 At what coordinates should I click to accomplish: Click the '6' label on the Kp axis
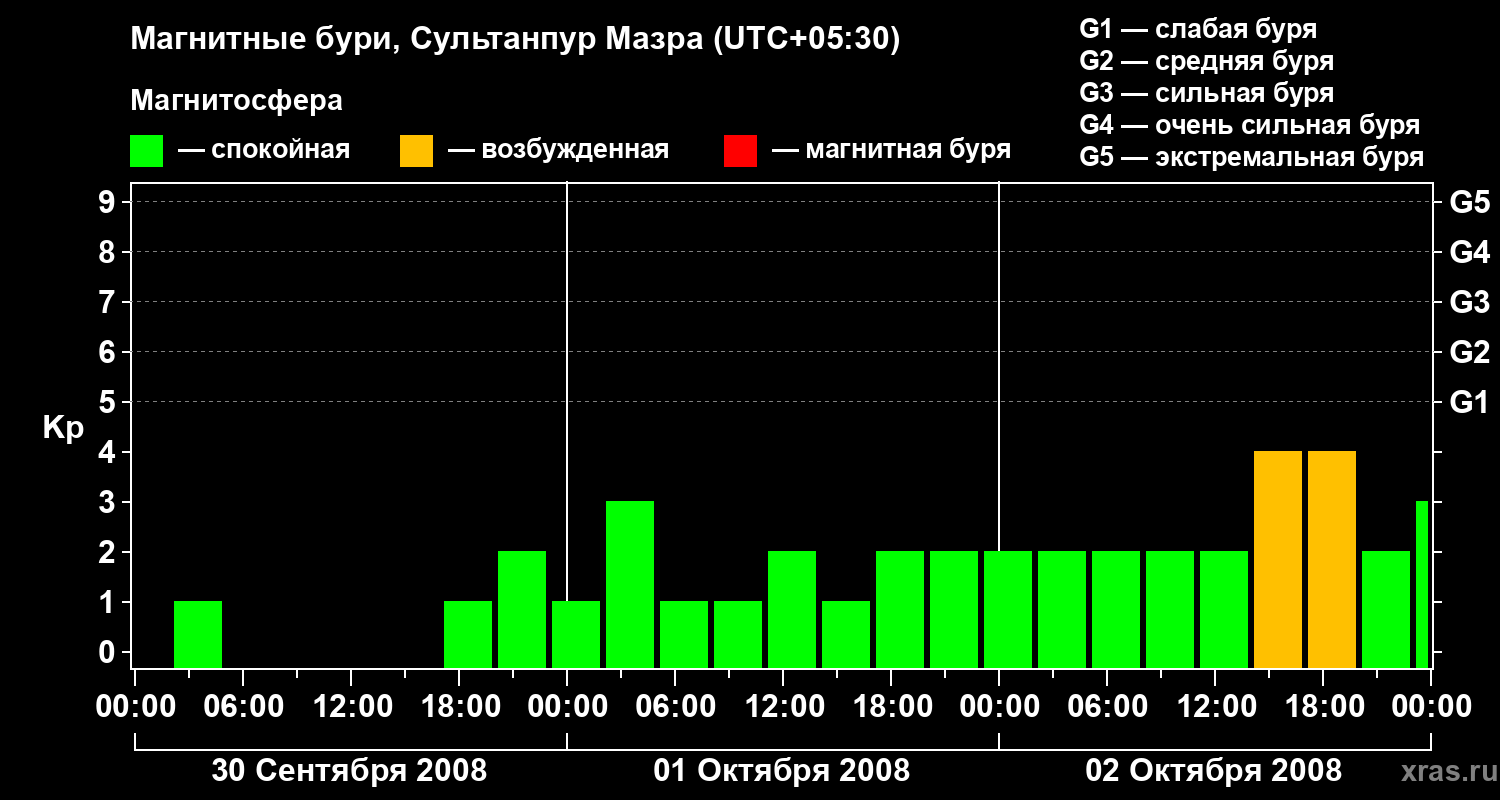109,352
